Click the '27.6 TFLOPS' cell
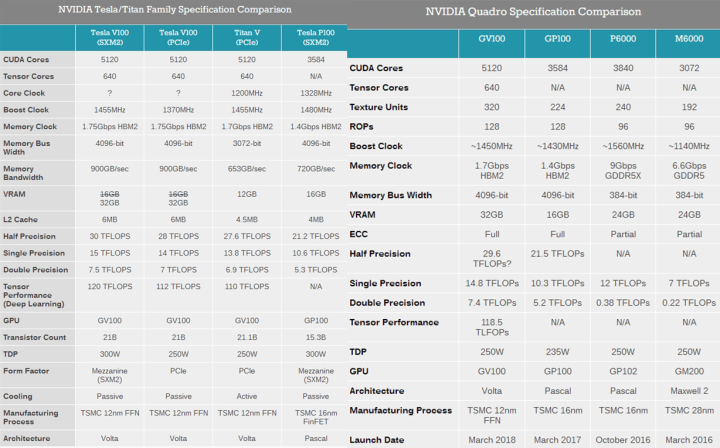The width and height of the screenshot is (720, 448). (x=247, y=236)
